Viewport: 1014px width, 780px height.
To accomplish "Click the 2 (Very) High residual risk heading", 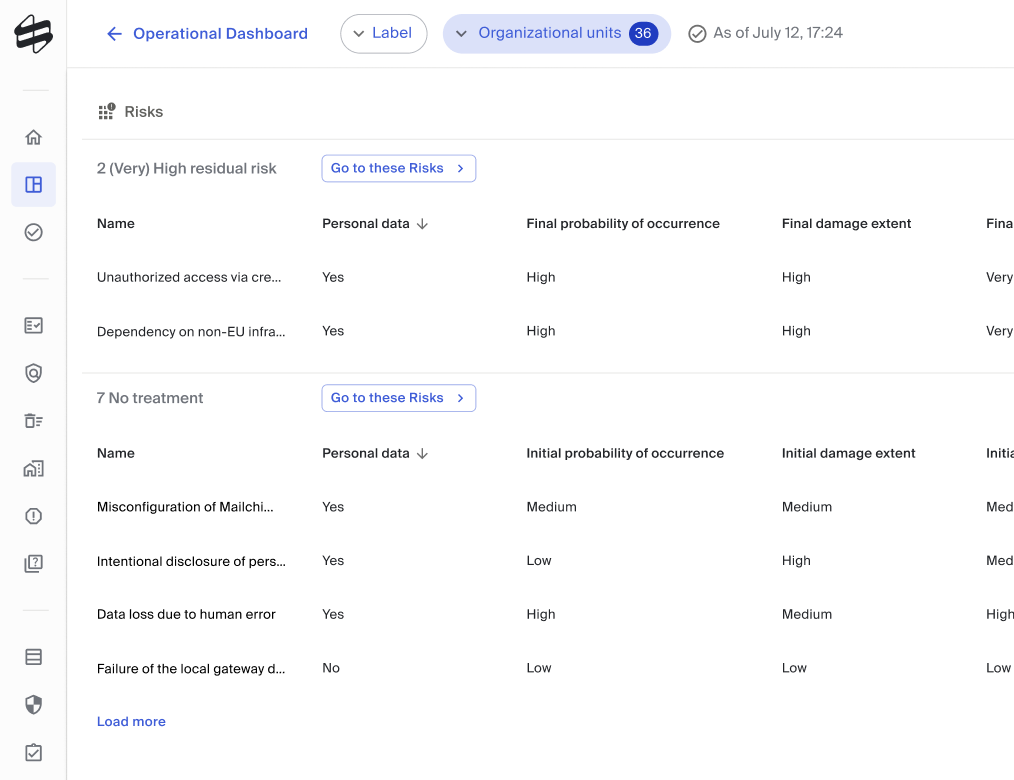I will pyautogui.click(x=186, y=169).
